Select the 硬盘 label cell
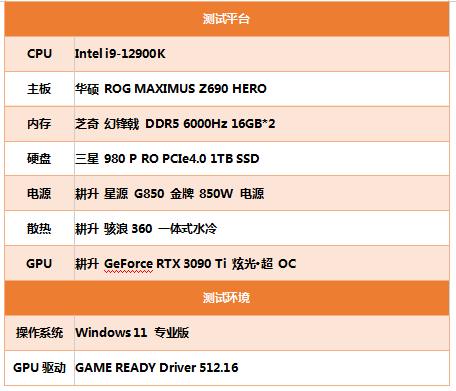 tap(39, 159)
